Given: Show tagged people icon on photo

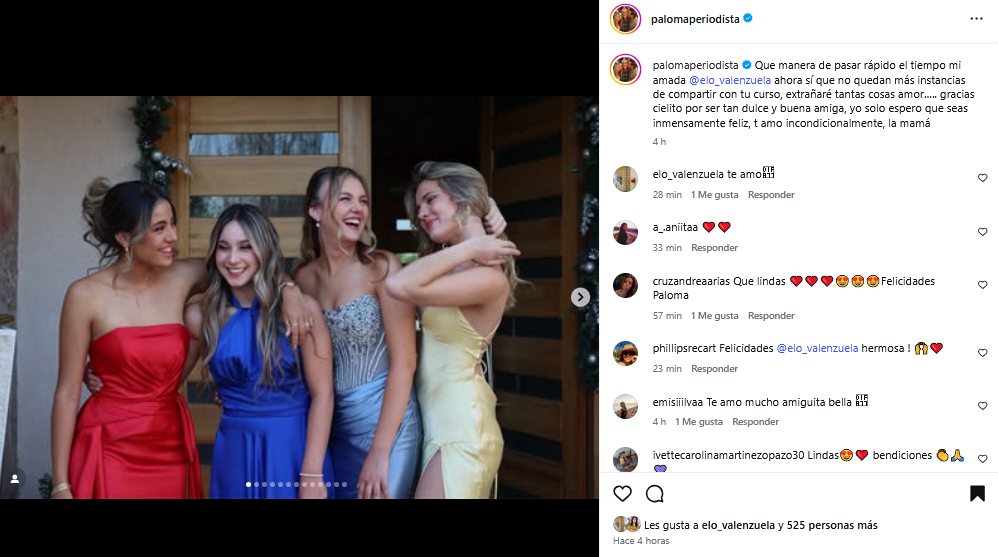Looking at the screenshot, I should (15, 479).
